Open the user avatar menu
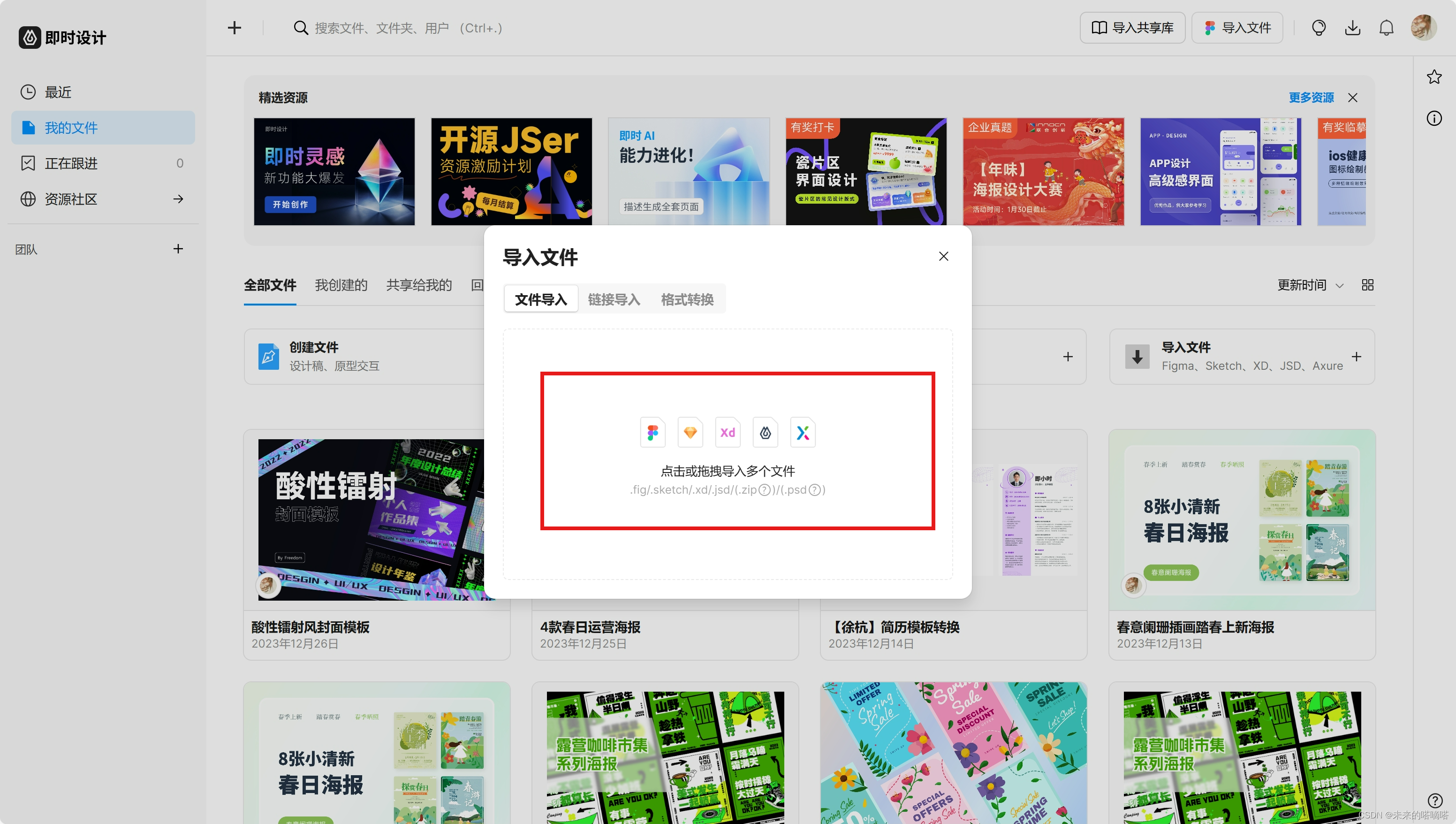 tap(1424, 27)
